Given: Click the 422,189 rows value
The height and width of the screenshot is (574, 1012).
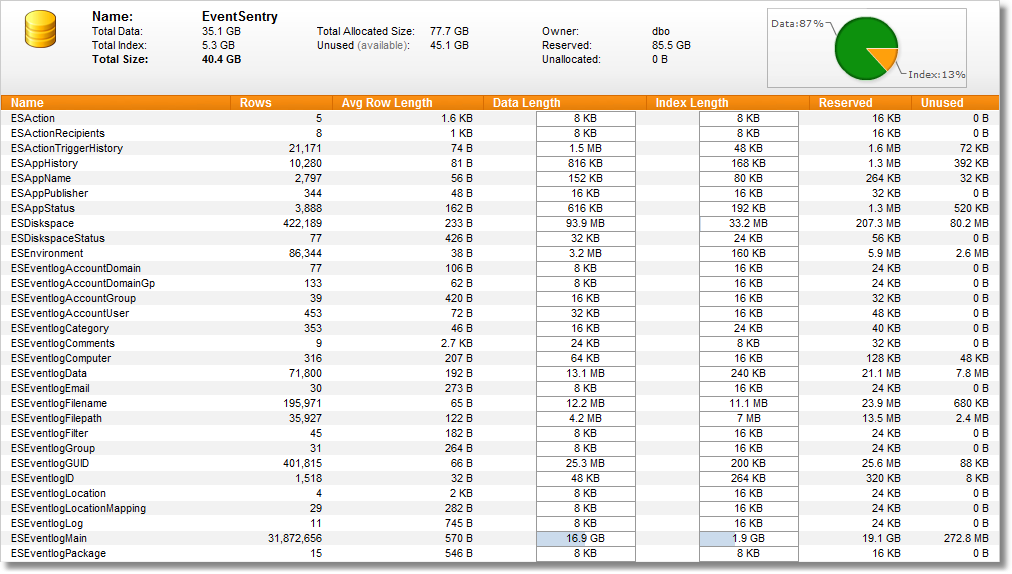Looking at the screenshot, I should (x=302, y=223).
